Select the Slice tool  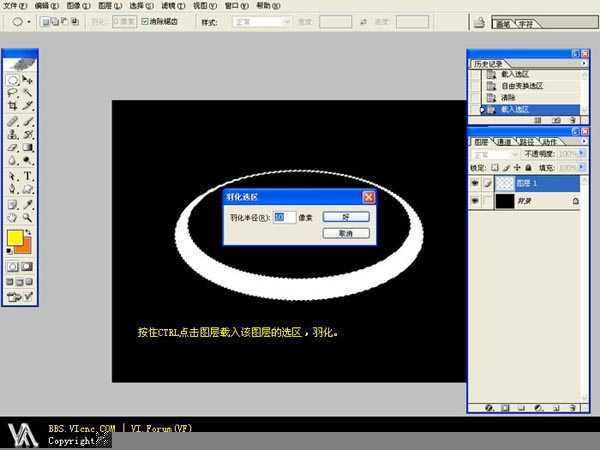(x=27, y=106)
